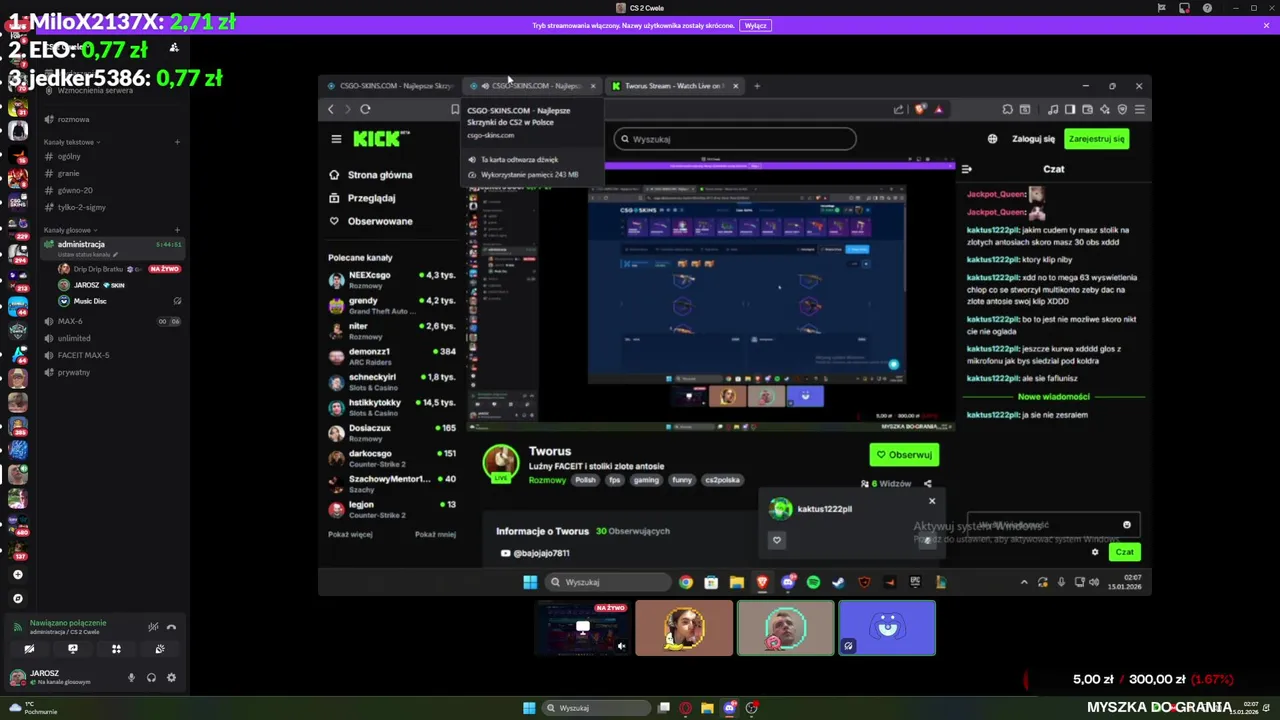Click the green Obserwuj follow button
Viewport: 1280px width, 720px height.
(x=904, y=455)
